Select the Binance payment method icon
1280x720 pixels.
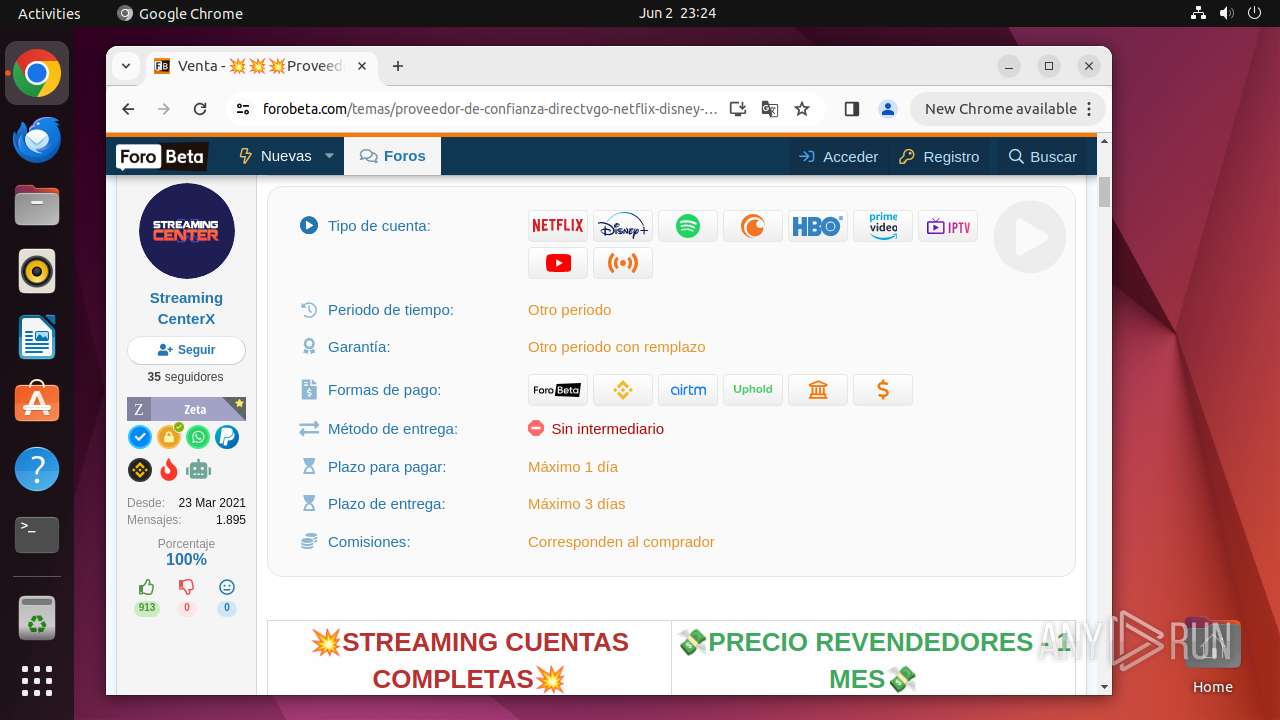tap(622, 390)
